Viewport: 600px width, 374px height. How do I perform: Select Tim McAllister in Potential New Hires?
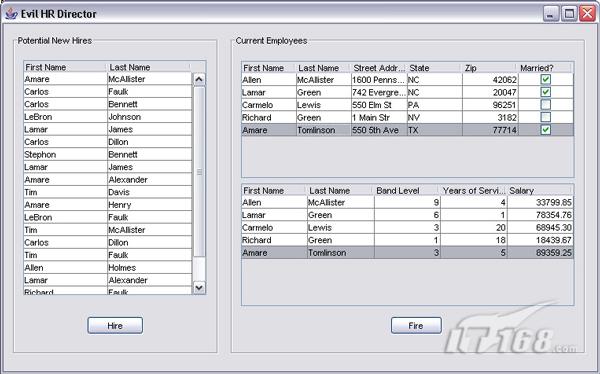tap(108, 230)
